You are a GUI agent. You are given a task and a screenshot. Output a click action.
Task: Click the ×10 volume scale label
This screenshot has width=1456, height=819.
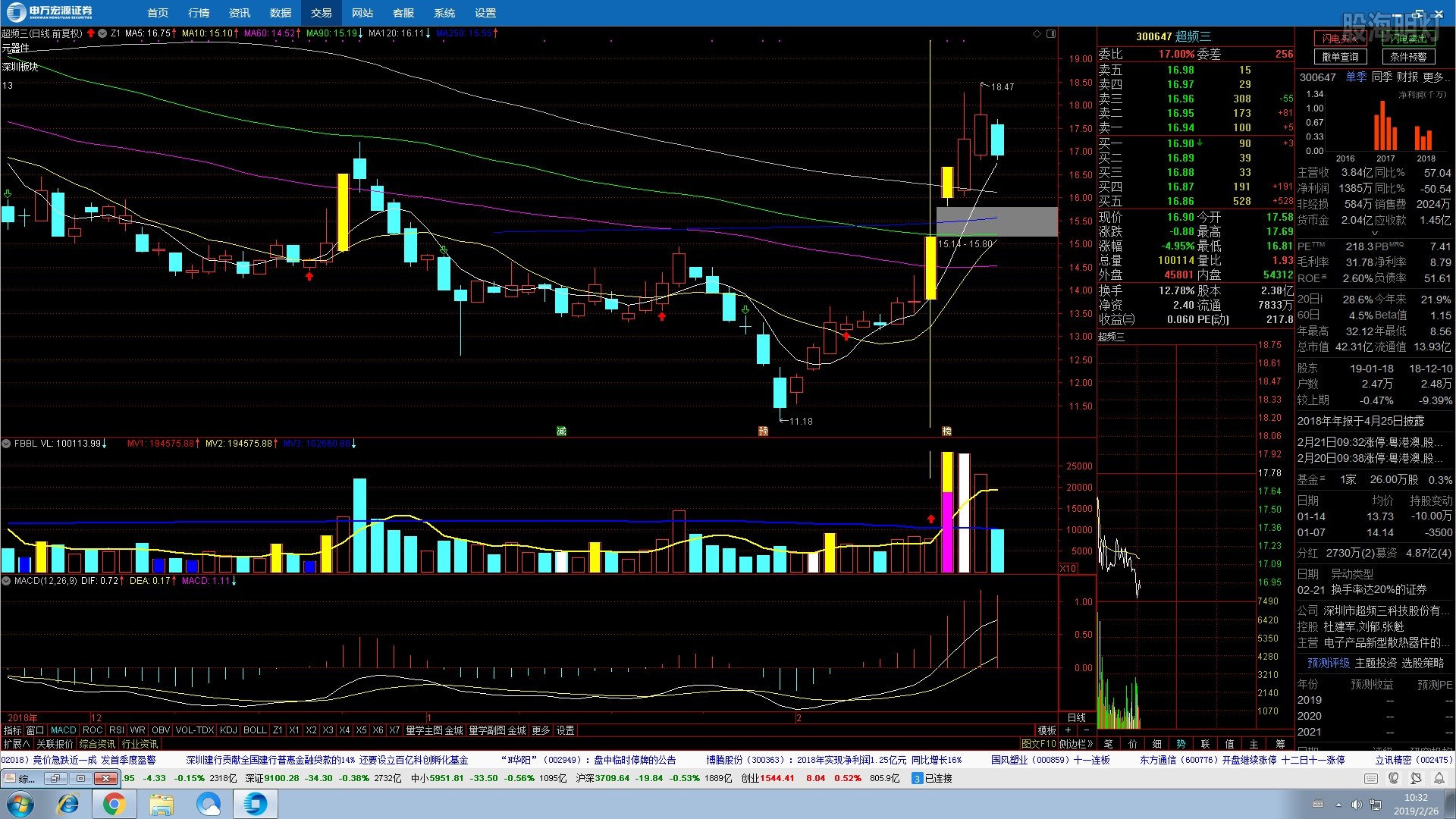tap(1068, 568)
